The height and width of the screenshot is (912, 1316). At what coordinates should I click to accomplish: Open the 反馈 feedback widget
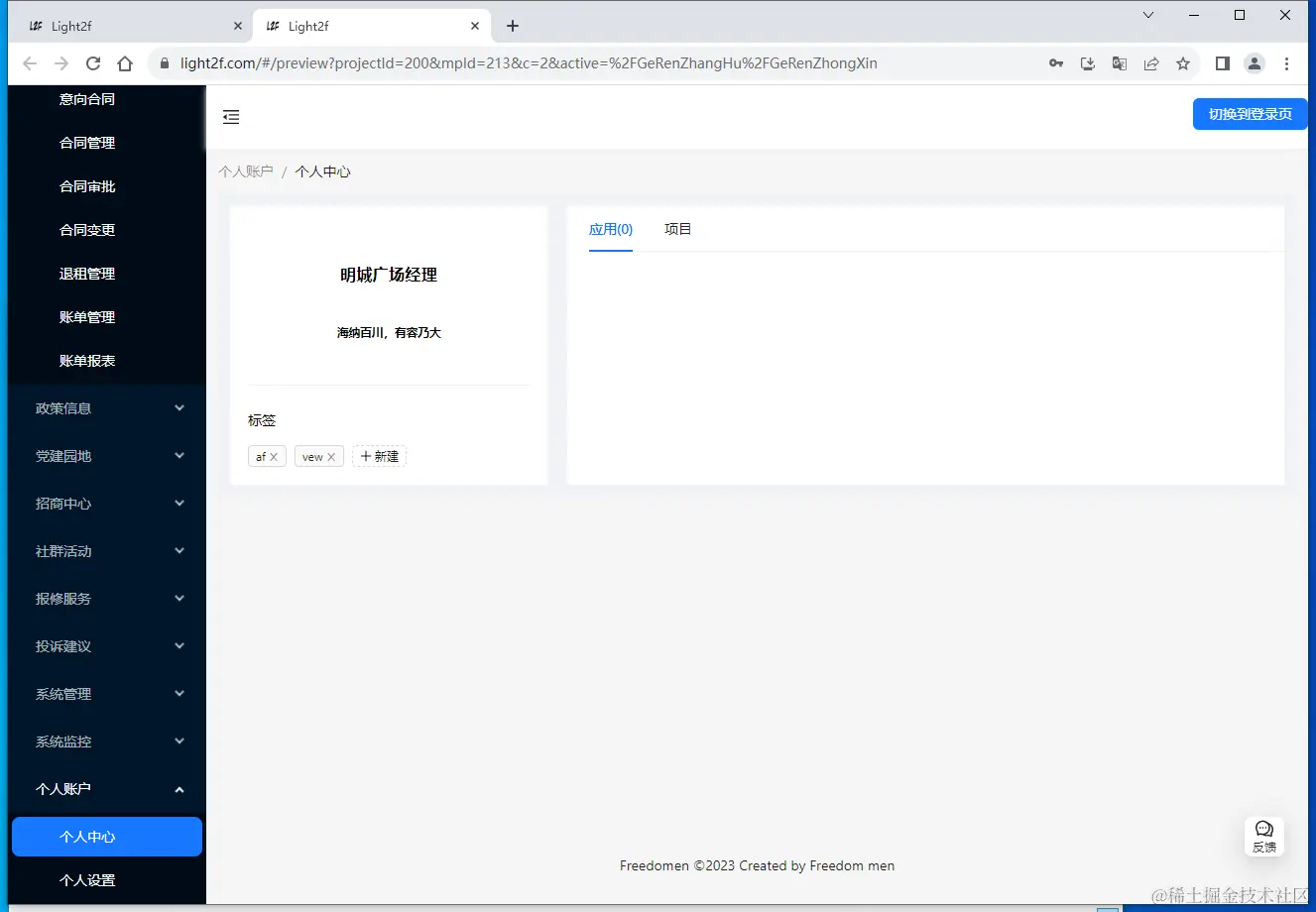point(1264,837)
